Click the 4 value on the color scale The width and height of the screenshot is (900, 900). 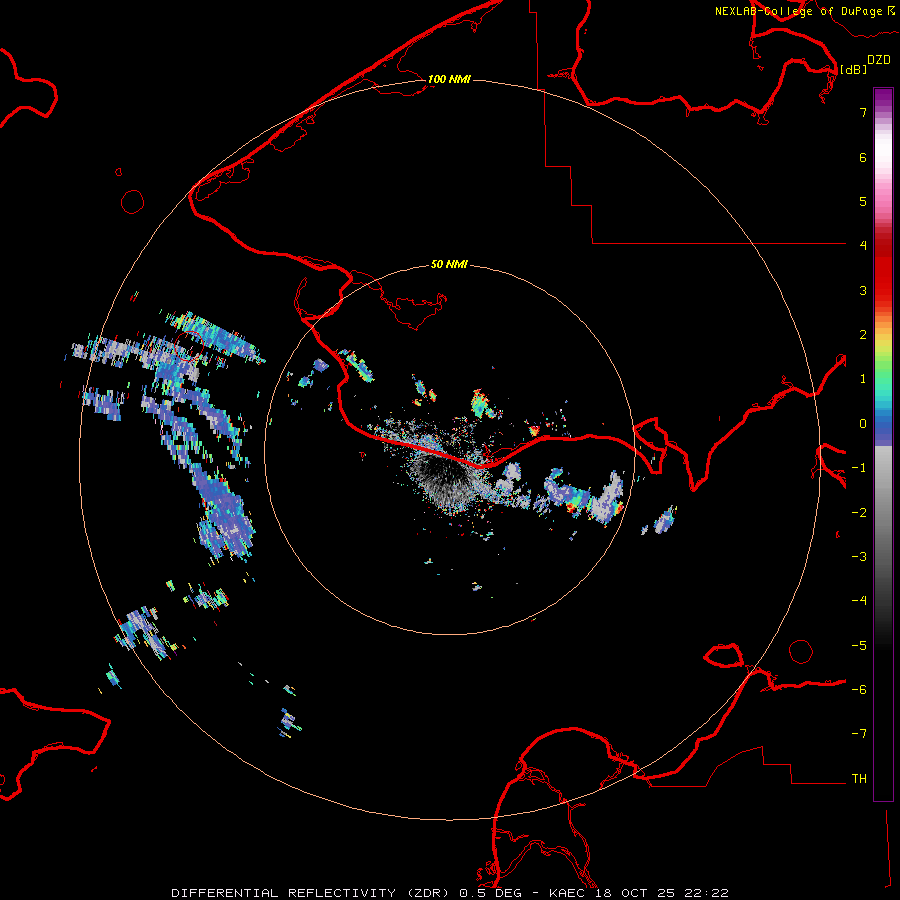863,246
